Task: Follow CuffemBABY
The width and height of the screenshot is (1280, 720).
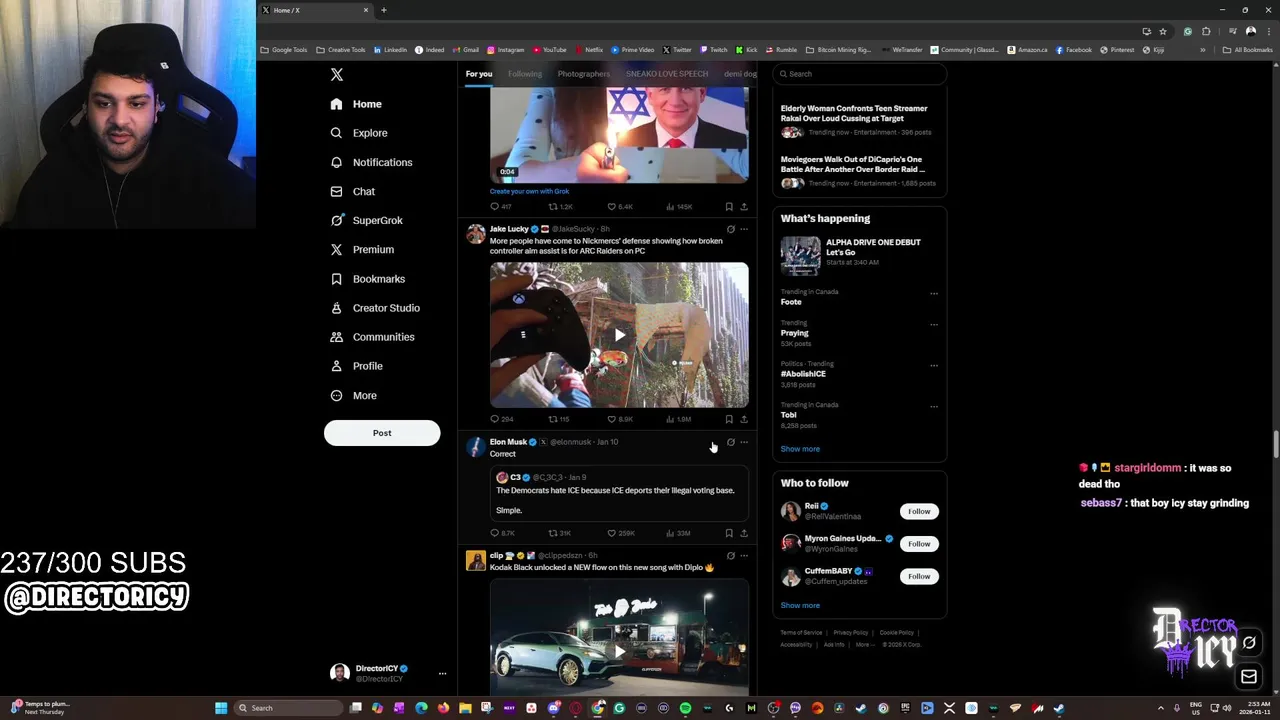Action: pos(919,576)
